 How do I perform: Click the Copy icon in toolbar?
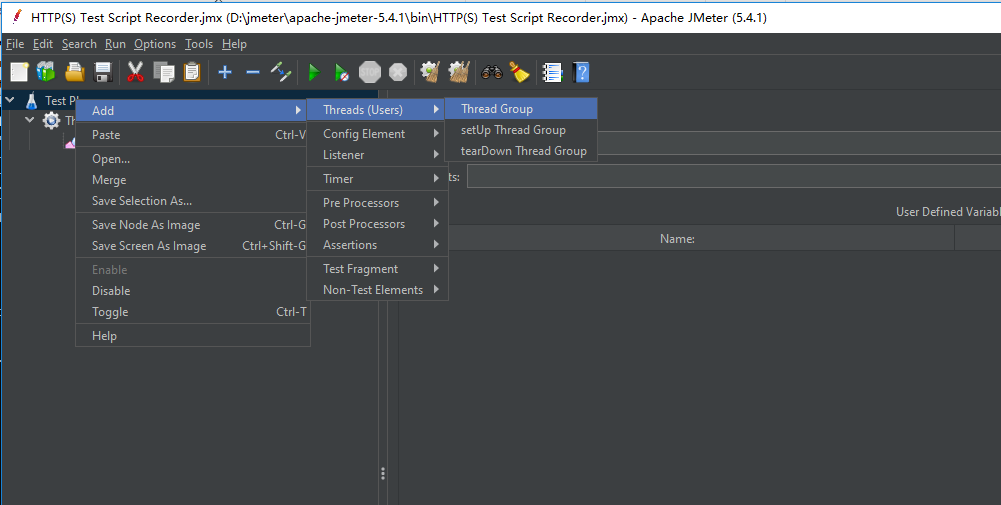pos(163,72)
